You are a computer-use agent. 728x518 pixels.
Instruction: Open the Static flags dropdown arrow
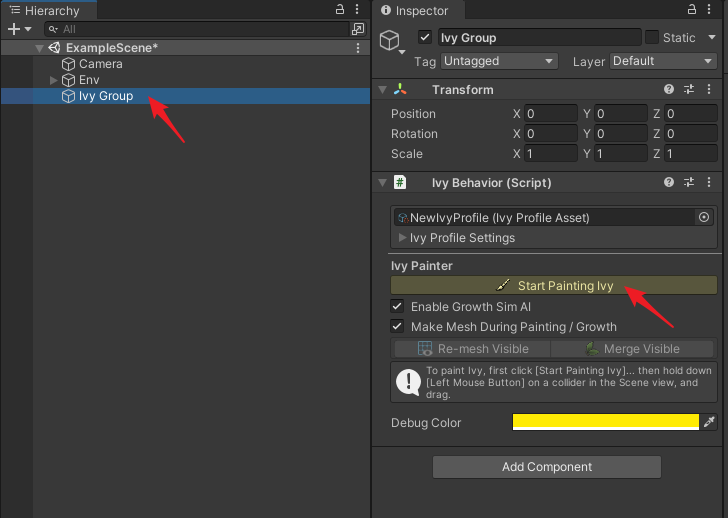(x=712, y=37)
